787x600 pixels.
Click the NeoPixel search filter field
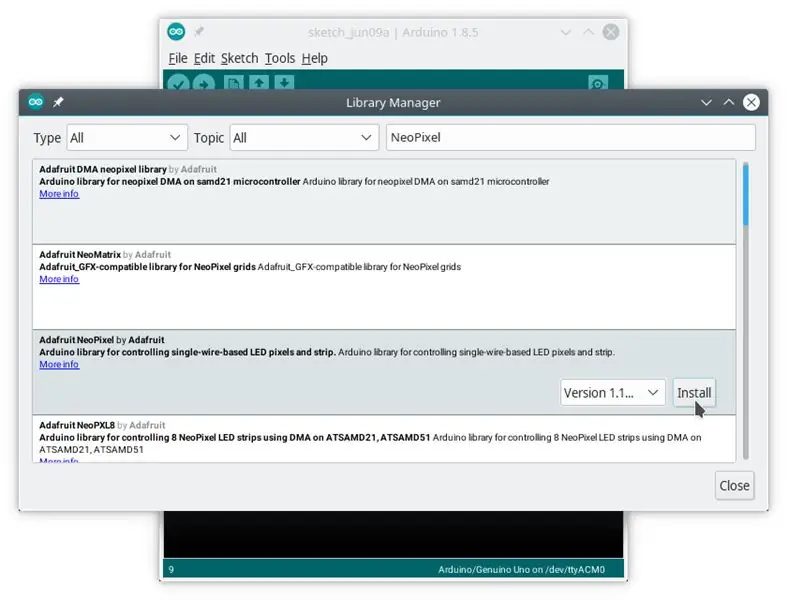pos(571,138)
